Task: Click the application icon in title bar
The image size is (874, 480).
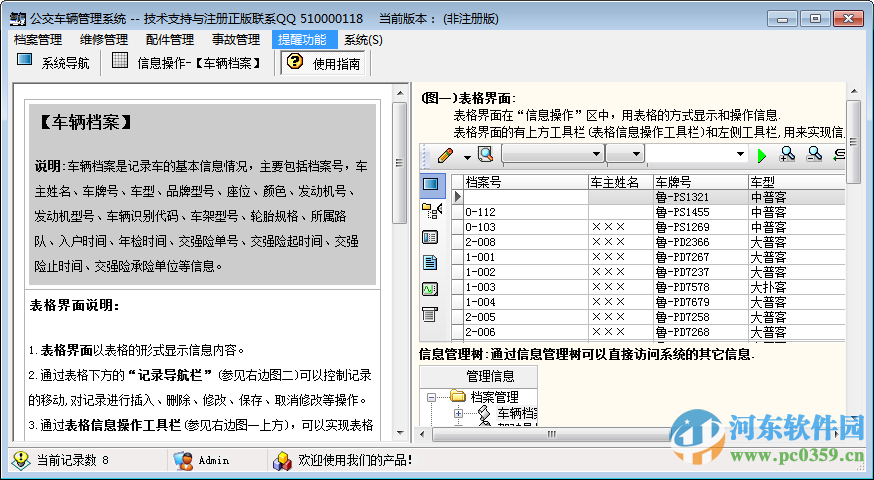Action: point(18,19)
